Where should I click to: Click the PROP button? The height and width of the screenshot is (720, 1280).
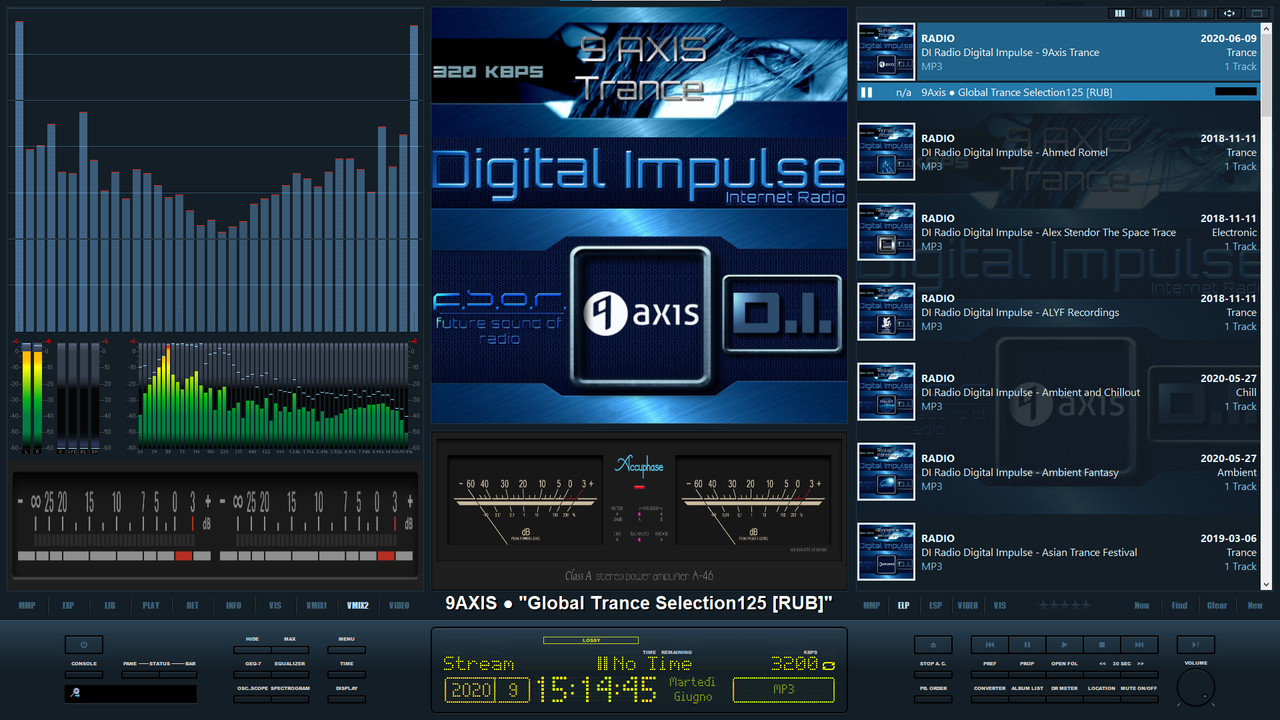click(1027, 675)
